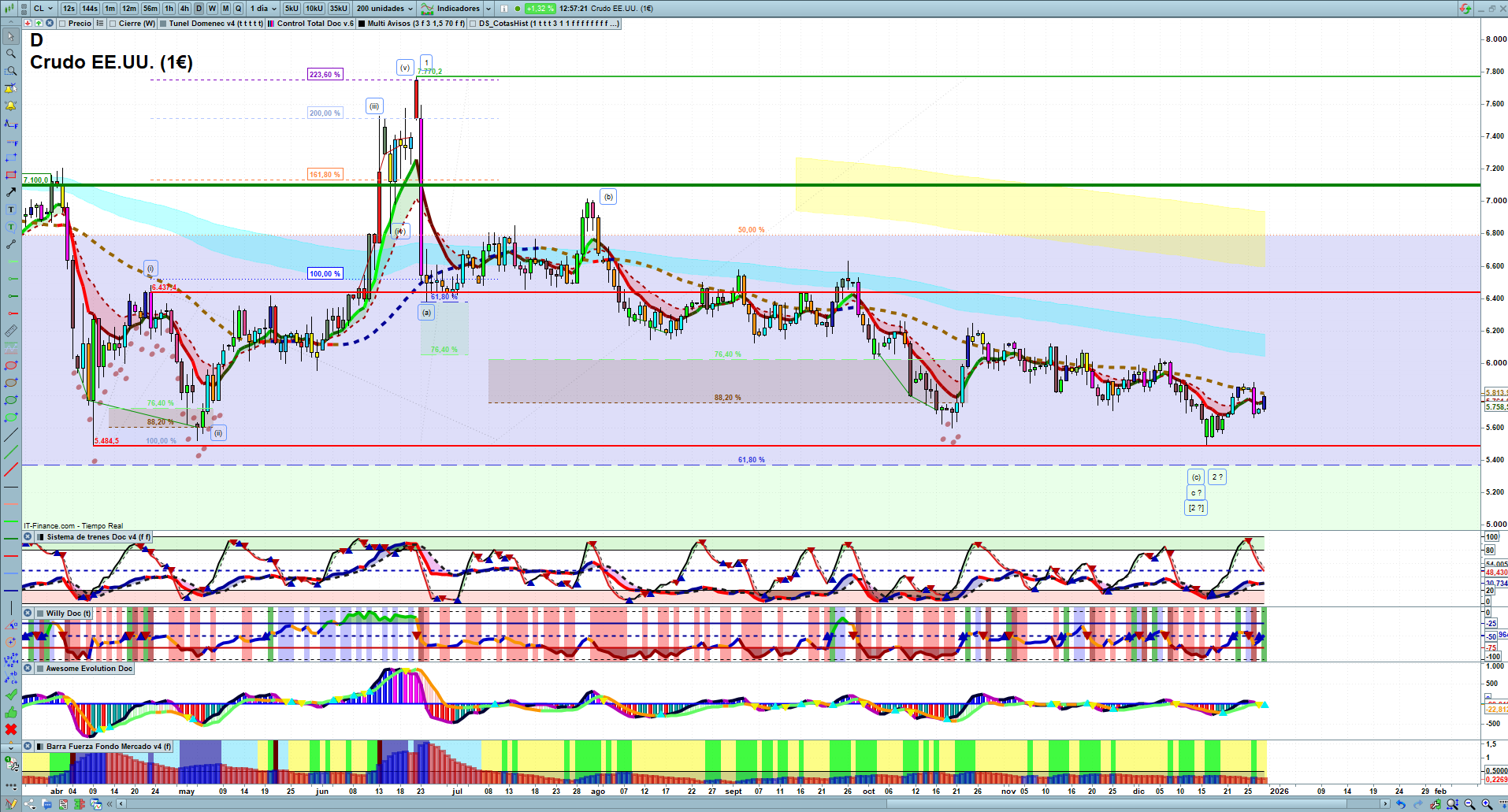1508x812 pixels.
Task: Click the 10kU units button
Action: tap(314, 9)
